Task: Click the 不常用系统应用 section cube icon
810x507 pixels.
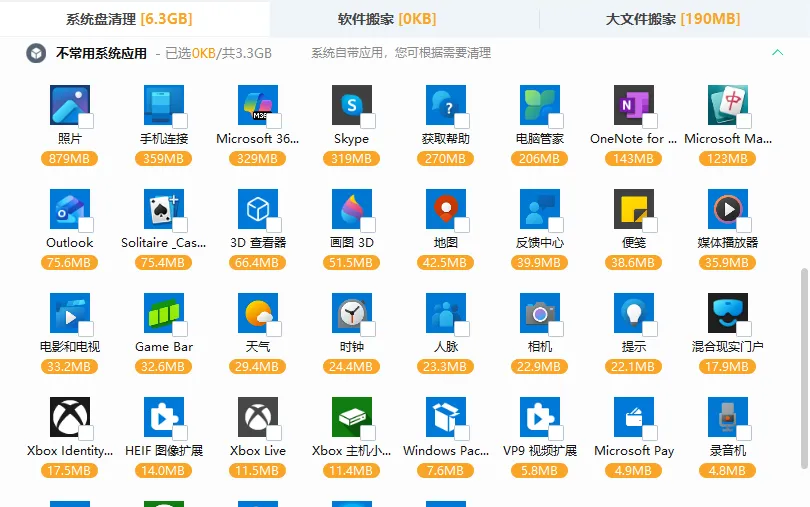Action: tap(36, 53)
